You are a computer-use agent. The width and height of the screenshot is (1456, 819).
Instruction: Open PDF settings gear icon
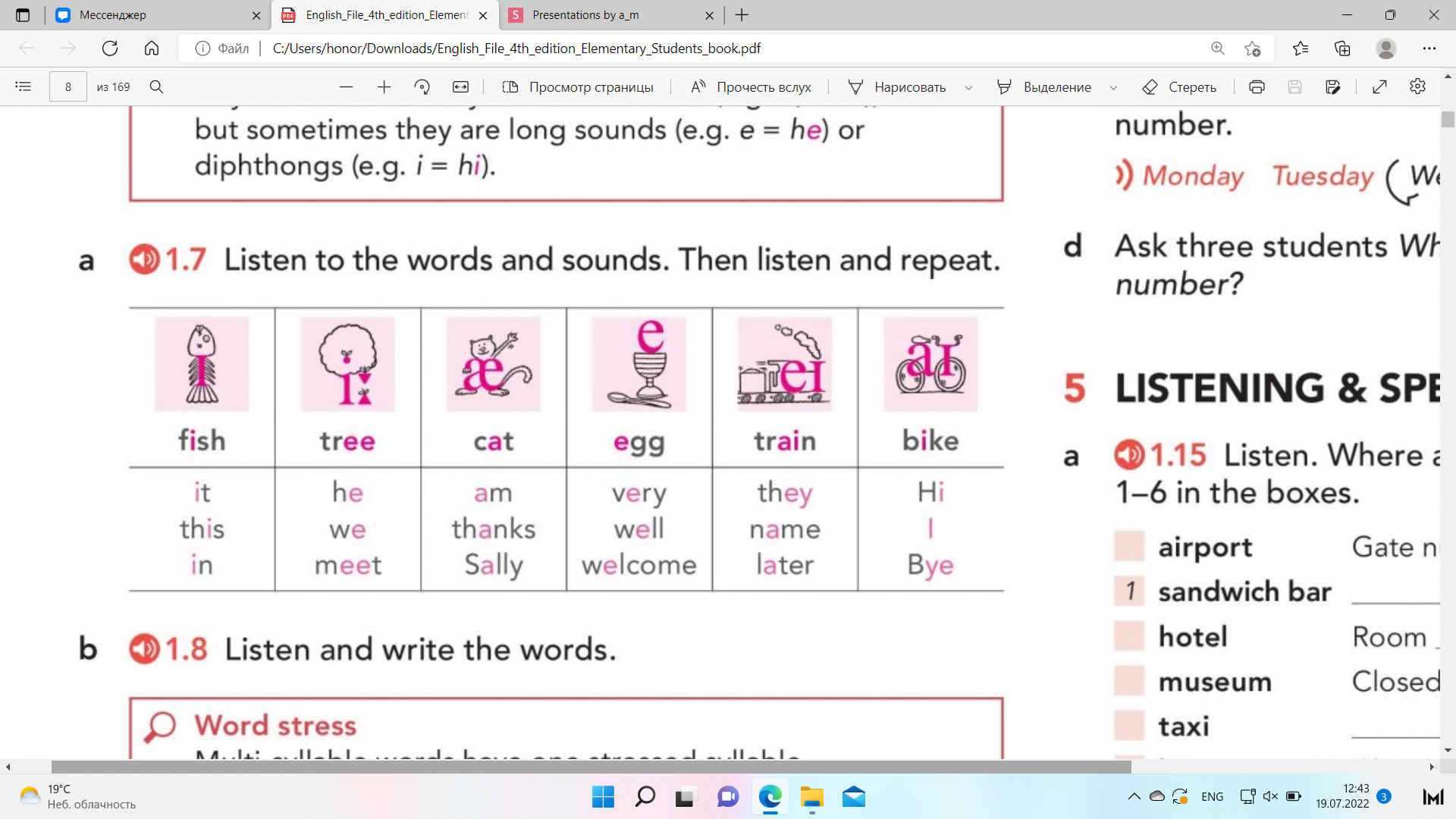coord(1417,86)
